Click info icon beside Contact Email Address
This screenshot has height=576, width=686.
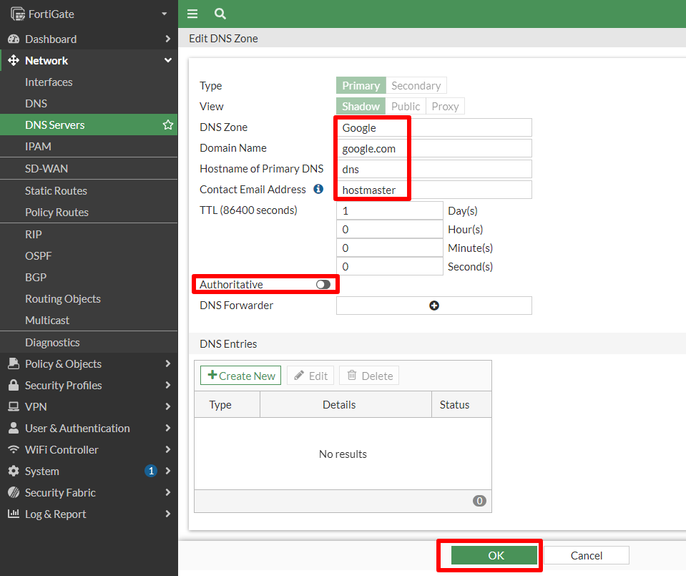point(318,189)
